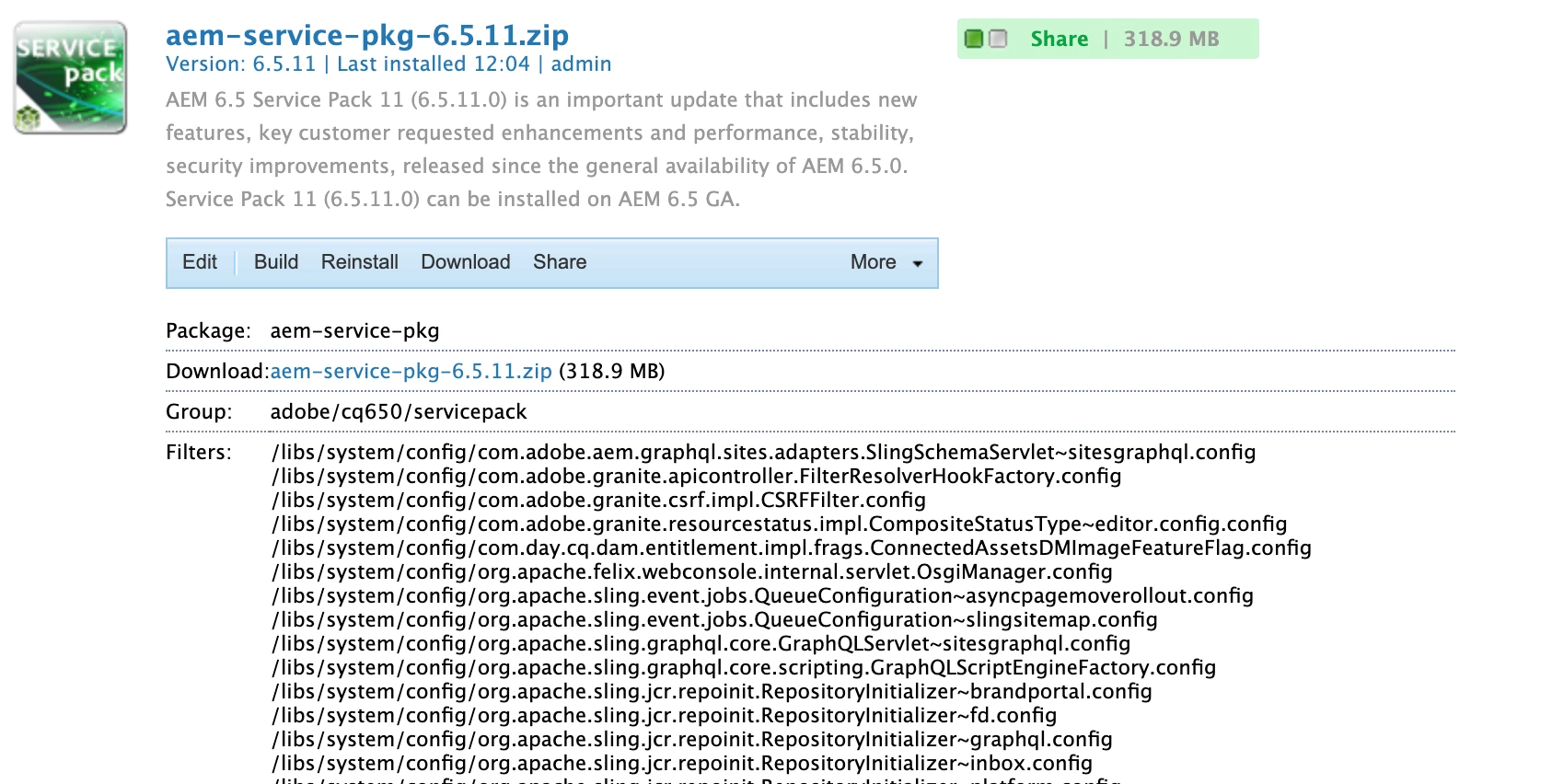Reinstall the service pack package
Screen dimensions: 1552x784
coord(360,262)
